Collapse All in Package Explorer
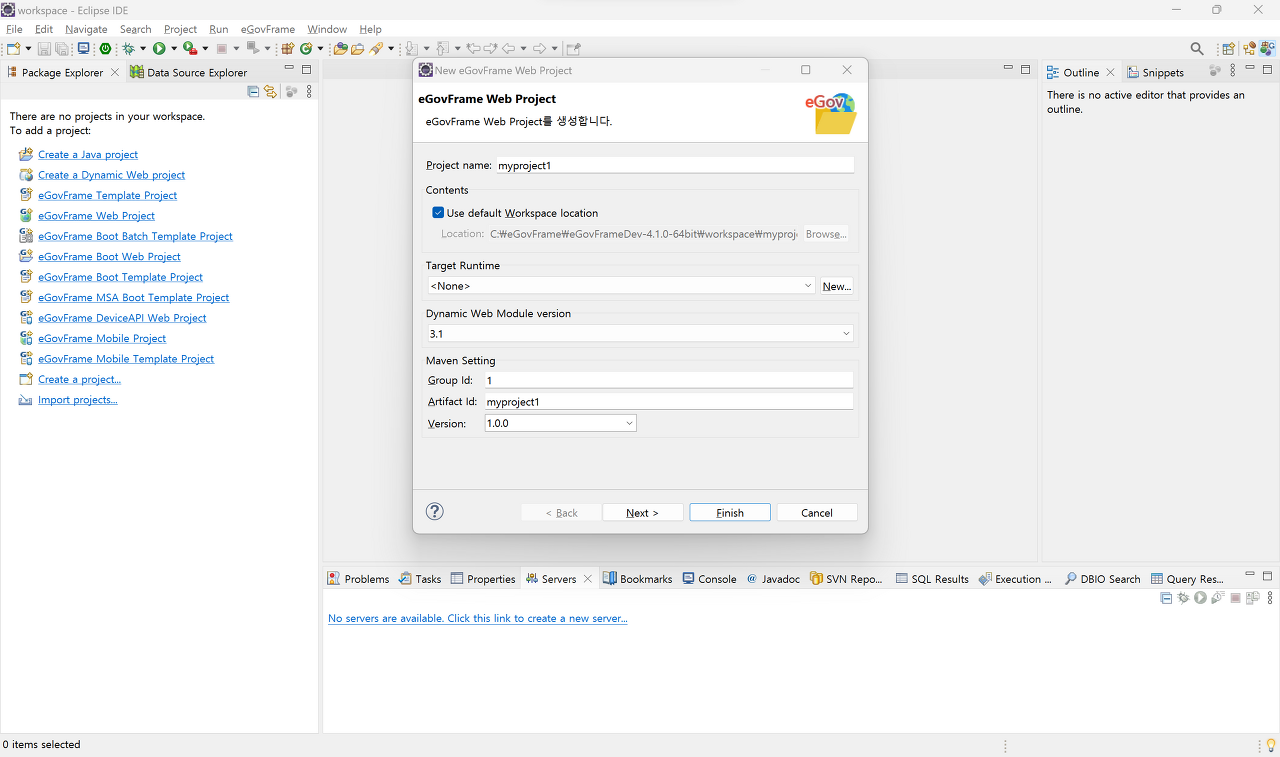 point(254,91)
